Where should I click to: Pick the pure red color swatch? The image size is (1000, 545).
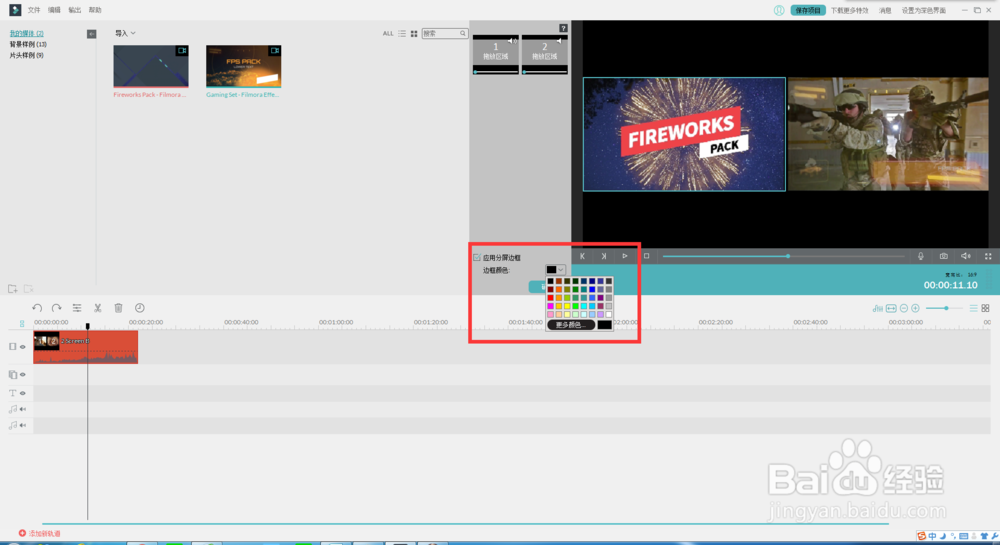(x=550, y=298)
